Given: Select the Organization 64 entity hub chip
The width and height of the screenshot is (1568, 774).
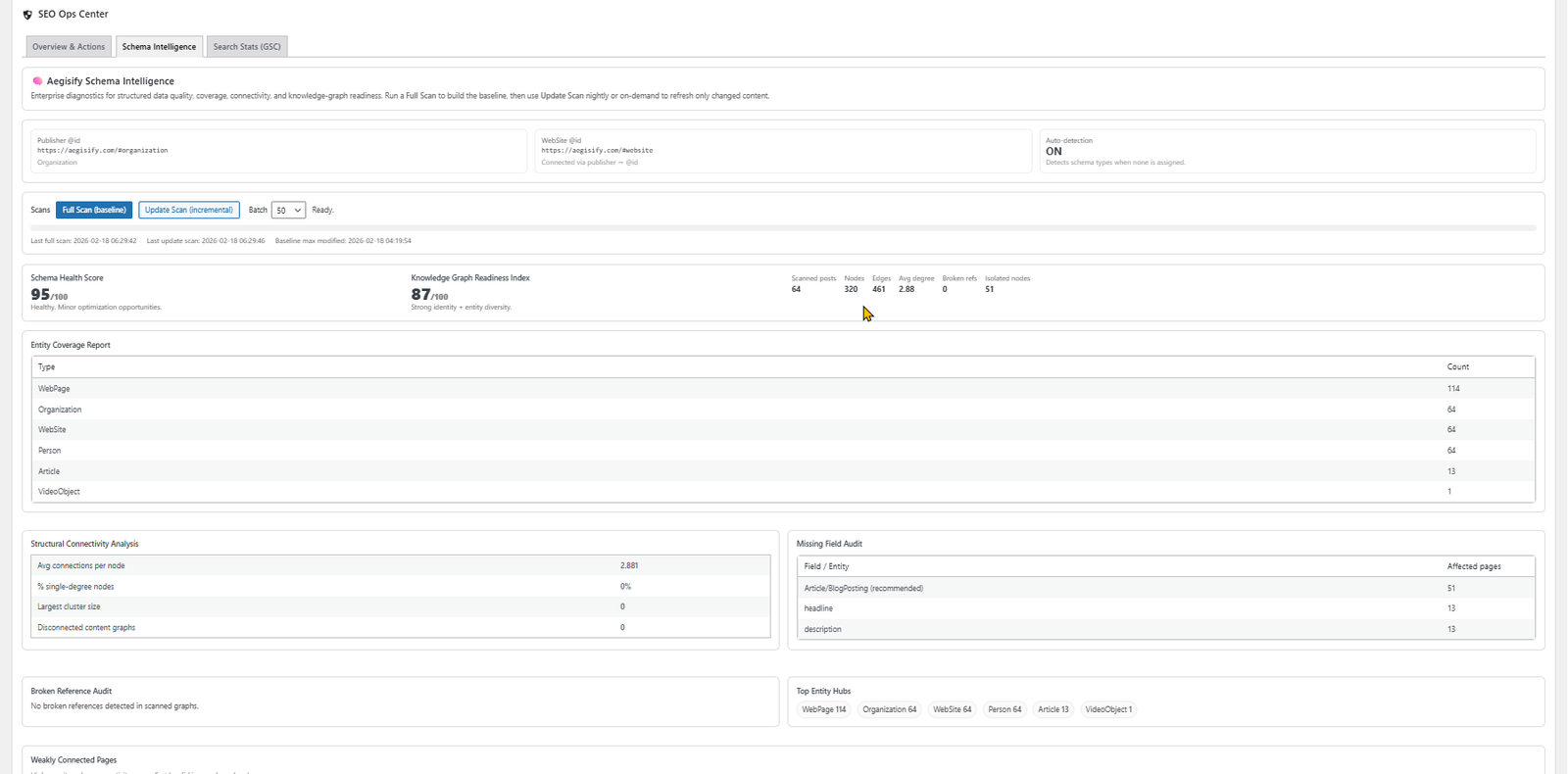Looking at the screenshot, I should click(889, 709).
